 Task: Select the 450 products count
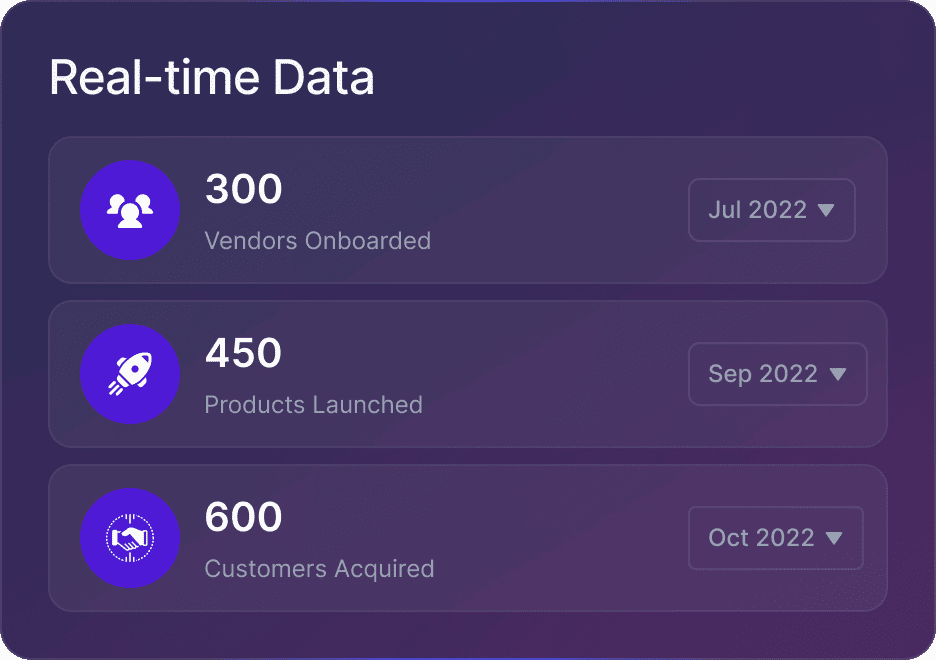point(244,354)
